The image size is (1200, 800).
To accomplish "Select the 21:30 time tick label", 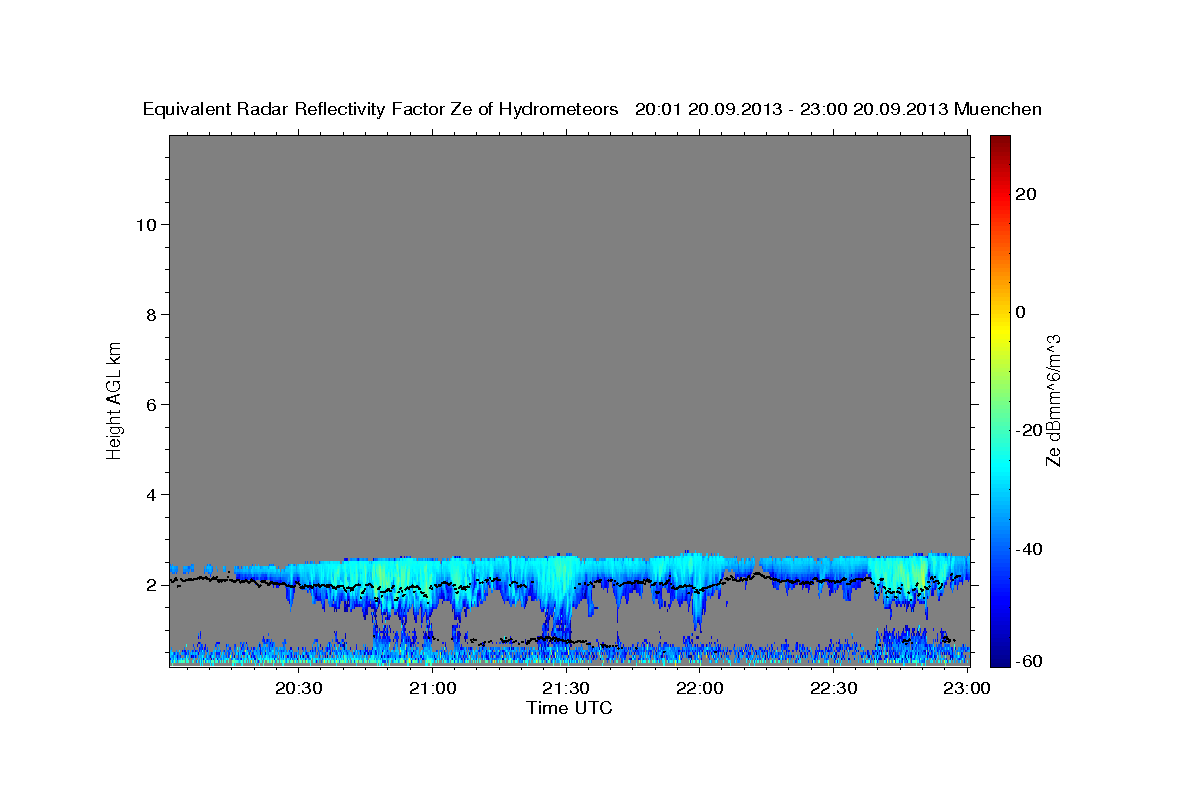I will (566, 688).
